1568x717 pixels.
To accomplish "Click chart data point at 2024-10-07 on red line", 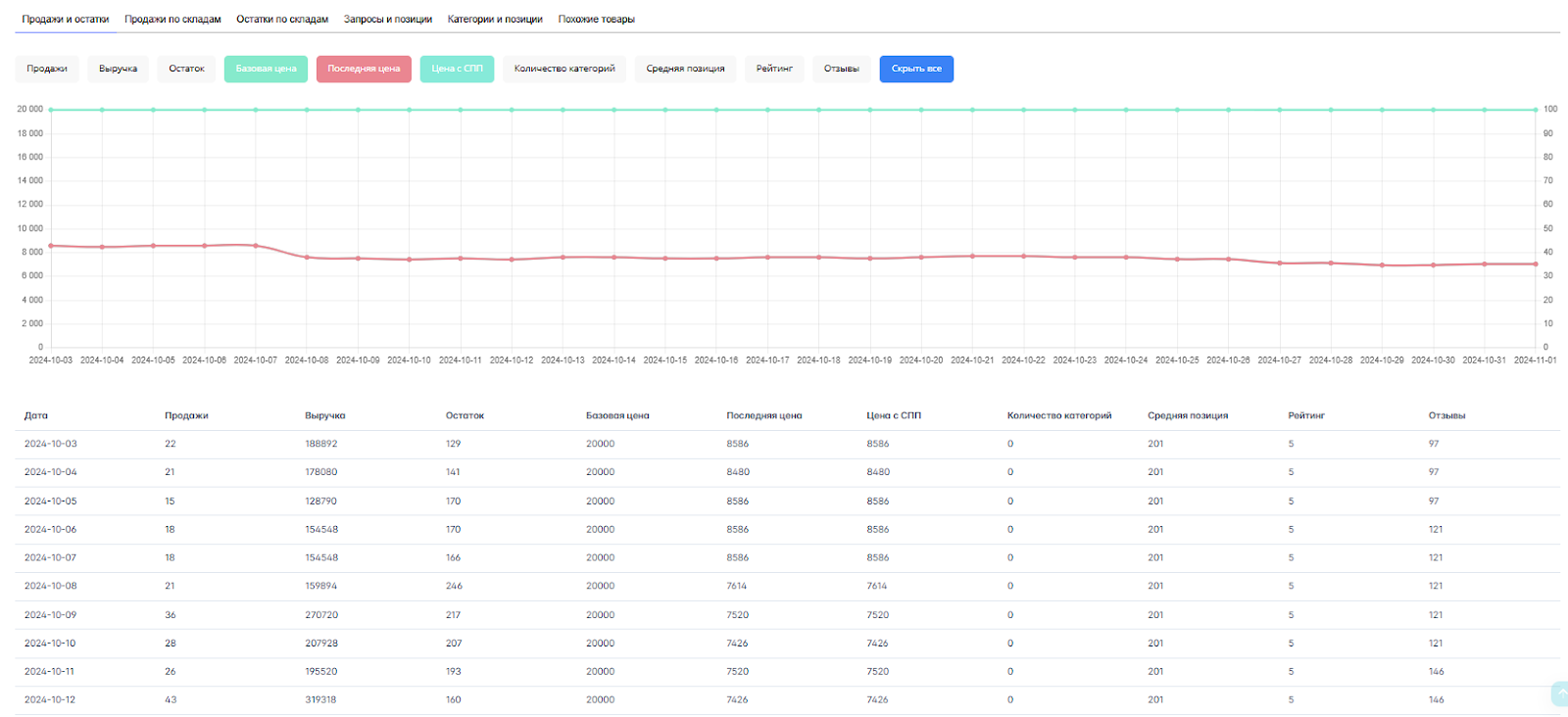I will 256,246.
